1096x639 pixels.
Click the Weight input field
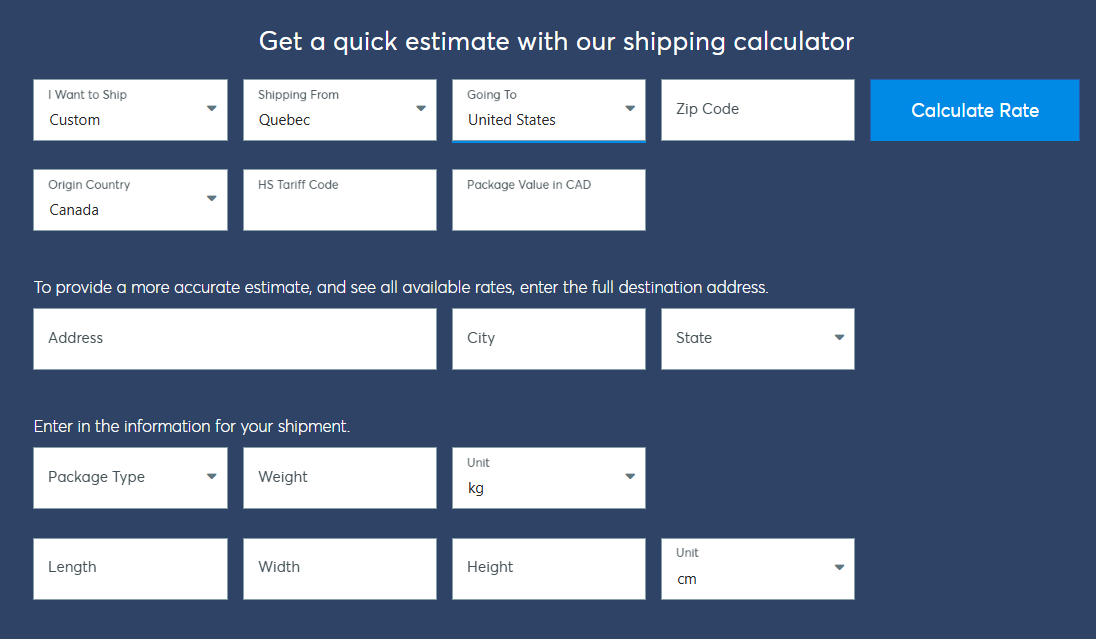point(339,478)
